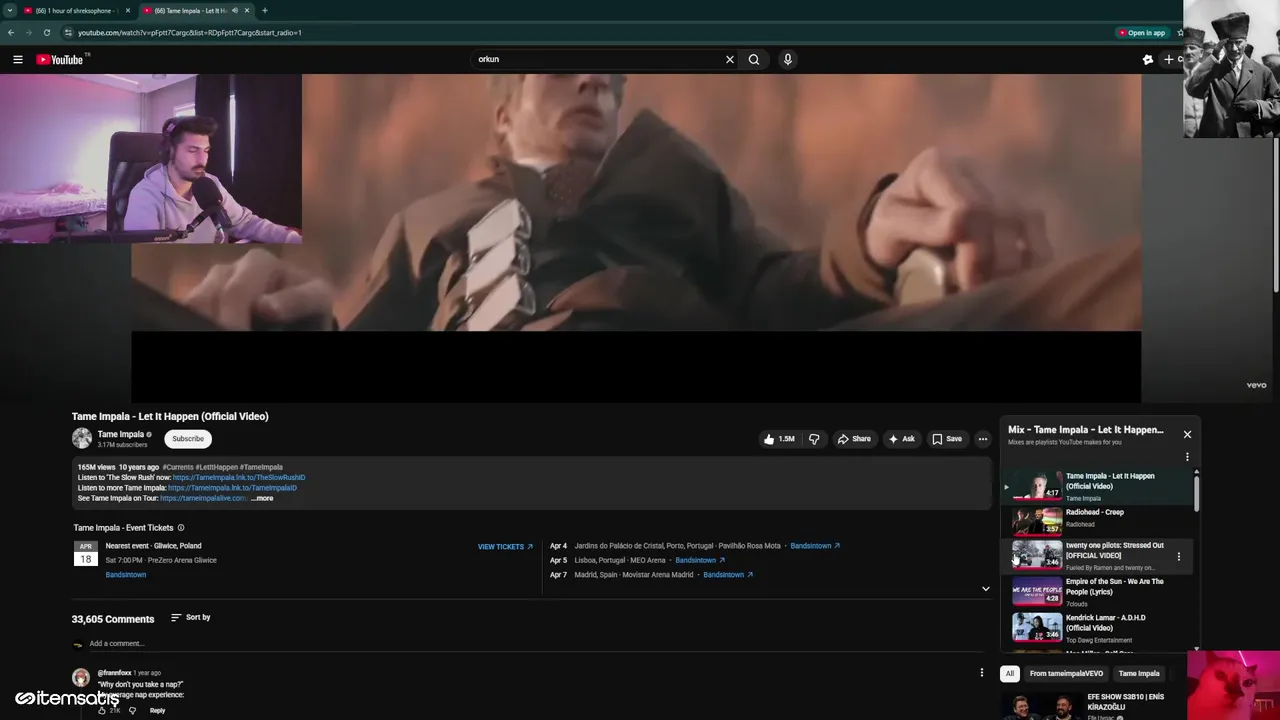This screenshot has width=1280, height=720.
Task: Click the Ask button
Action: tap(901, 439)
